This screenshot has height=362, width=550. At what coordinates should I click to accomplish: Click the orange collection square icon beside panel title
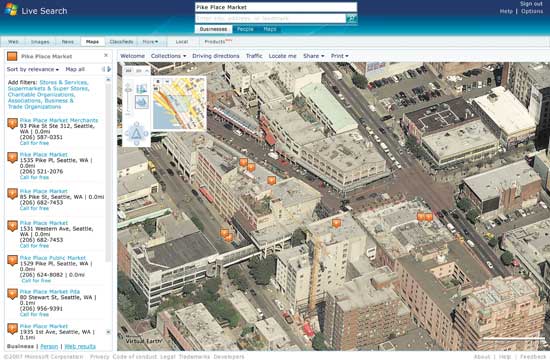click(12, 56)
